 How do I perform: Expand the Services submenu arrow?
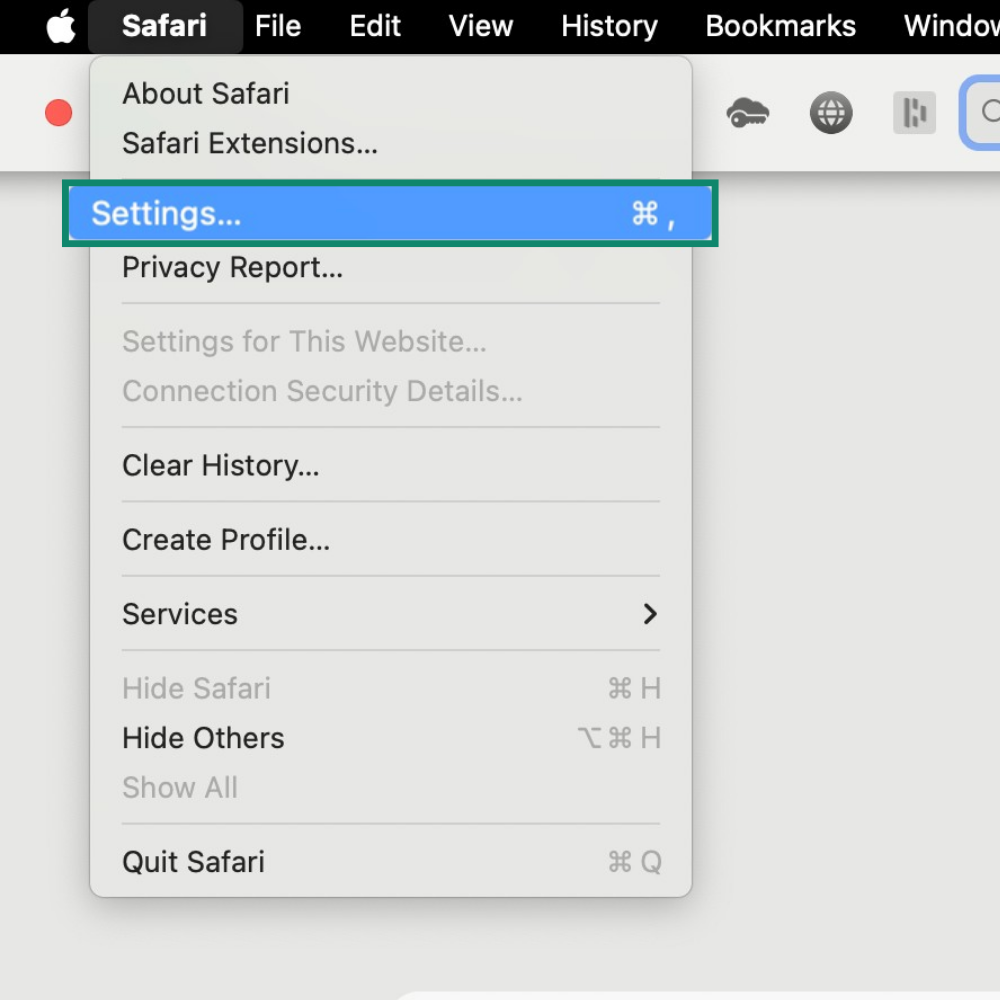click(650, 614)
